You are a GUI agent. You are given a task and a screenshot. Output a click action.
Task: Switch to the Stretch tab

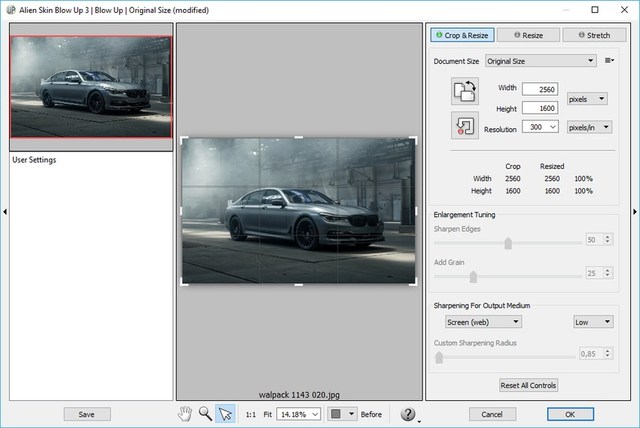coord(594,35)
